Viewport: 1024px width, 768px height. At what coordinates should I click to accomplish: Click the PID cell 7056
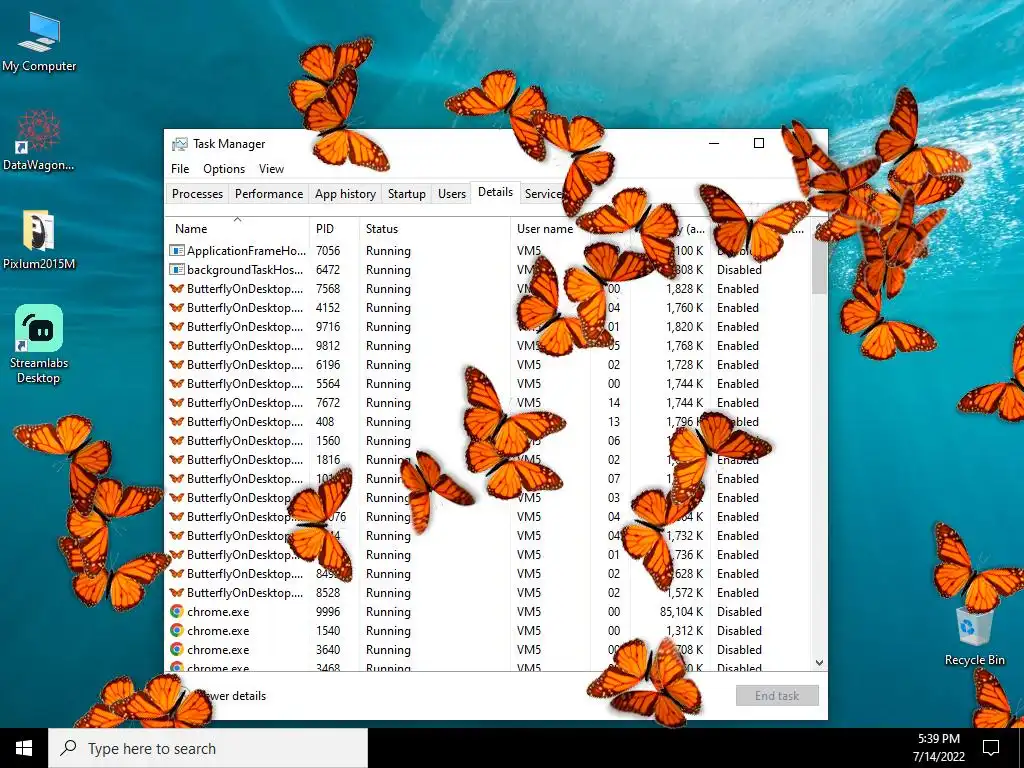point(328,250)
